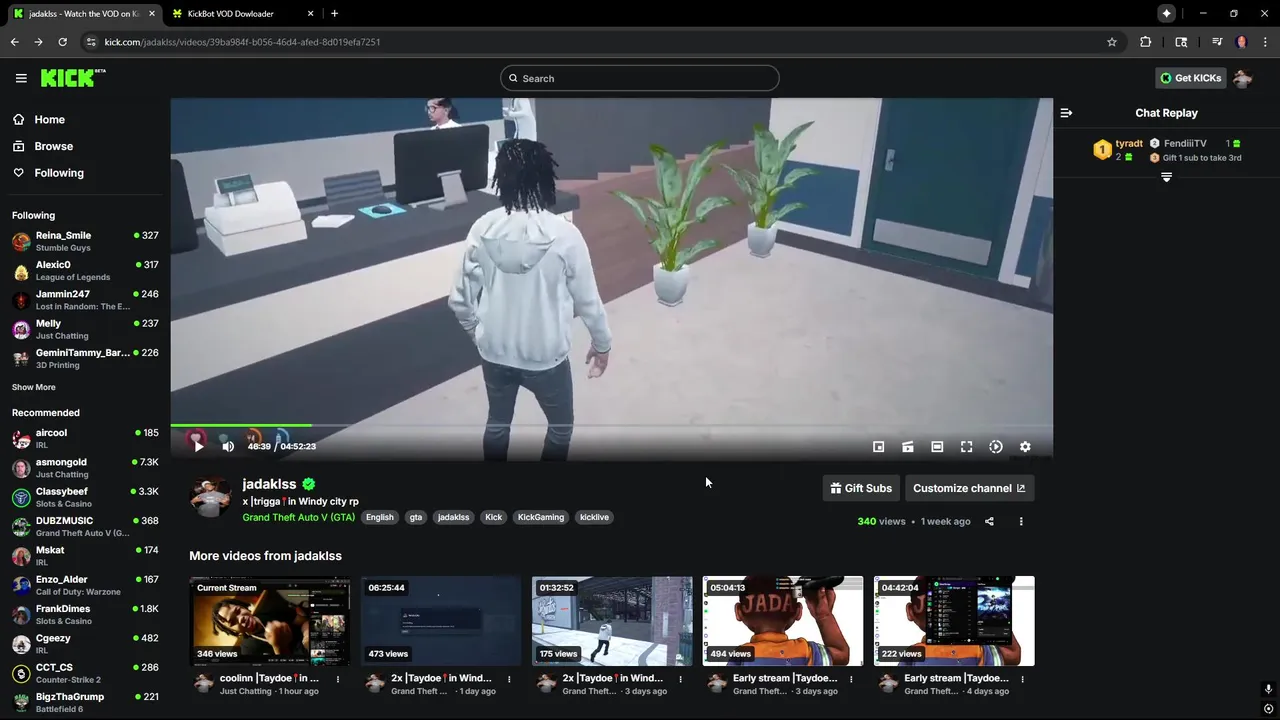This screenshot has height=720, width=1280.
Task: Open options for the 1 day ago video
Action: [509, 679]
